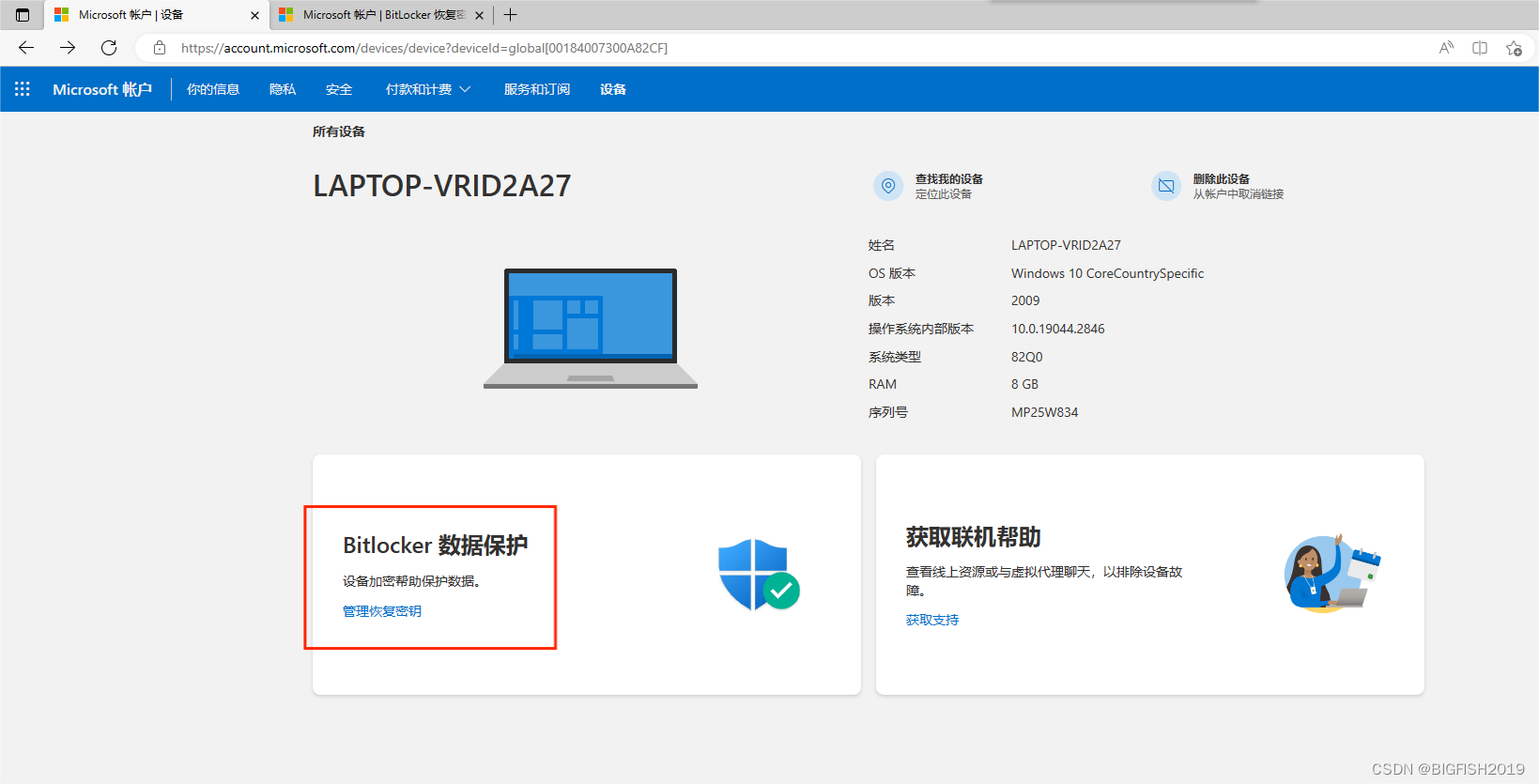Open the 服务和订阅 menu item
Image resolution: width=1539 pixels, height=784 pixels.
click(537, 89)
